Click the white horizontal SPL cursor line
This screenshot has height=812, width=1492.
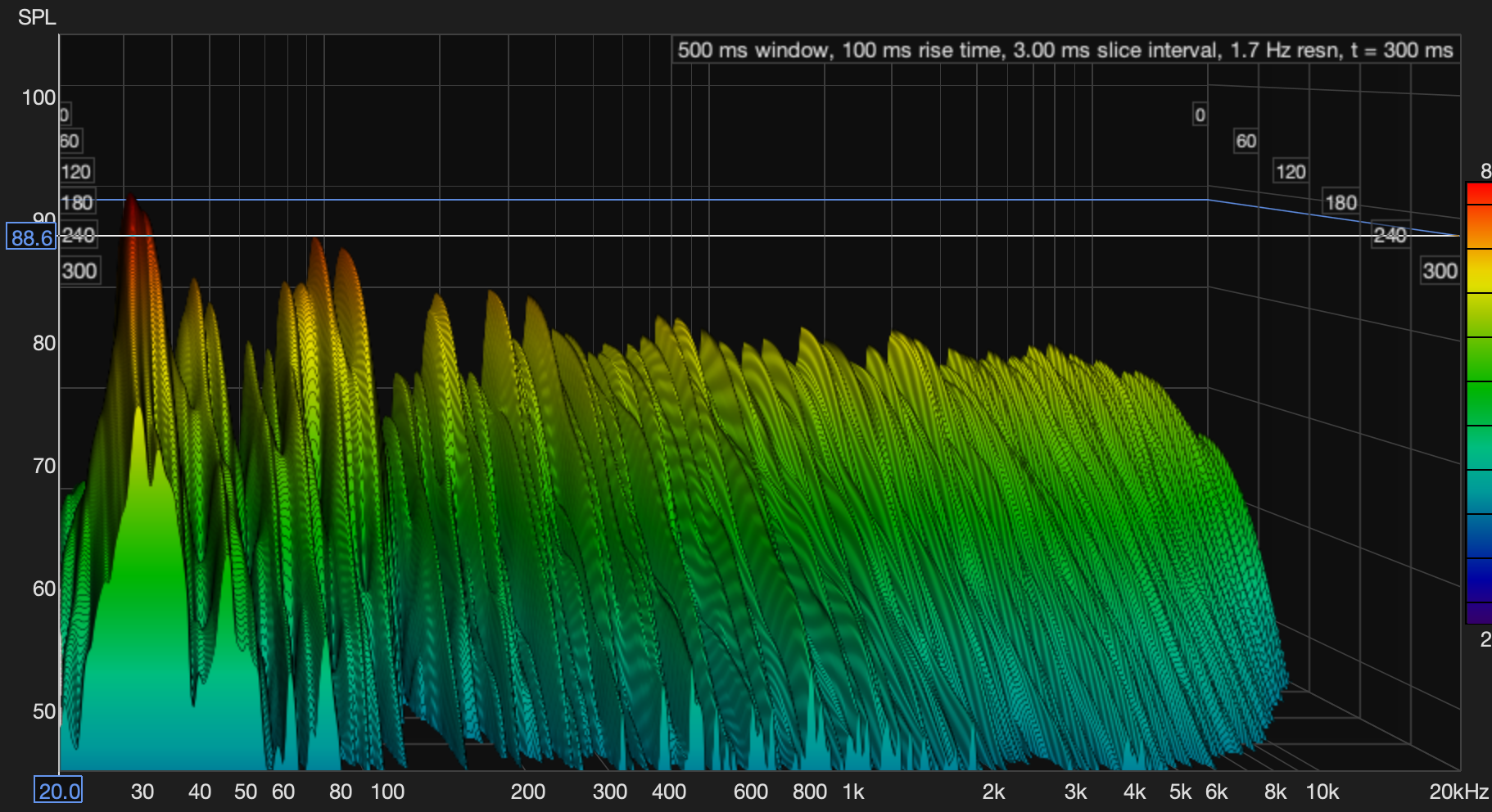pyautogui.click(x=737, y=236)
